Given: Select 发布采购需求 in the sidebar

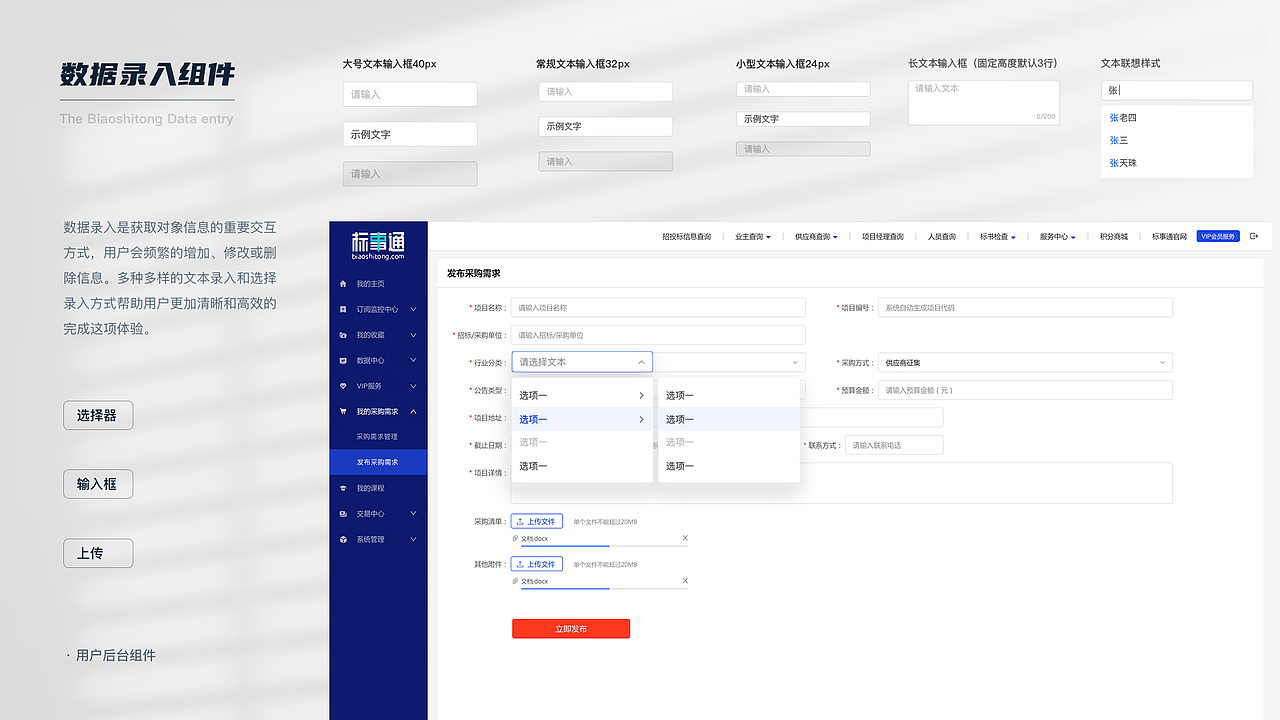Looking at the screenshot, I should tap(377, 462).
